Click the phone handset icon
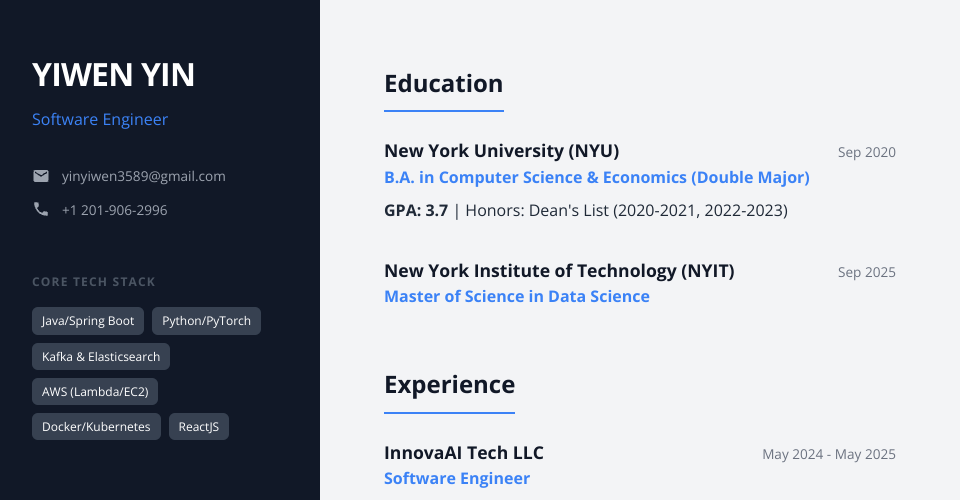The height and width of the screenshot is (500, 960). point(41,210)
